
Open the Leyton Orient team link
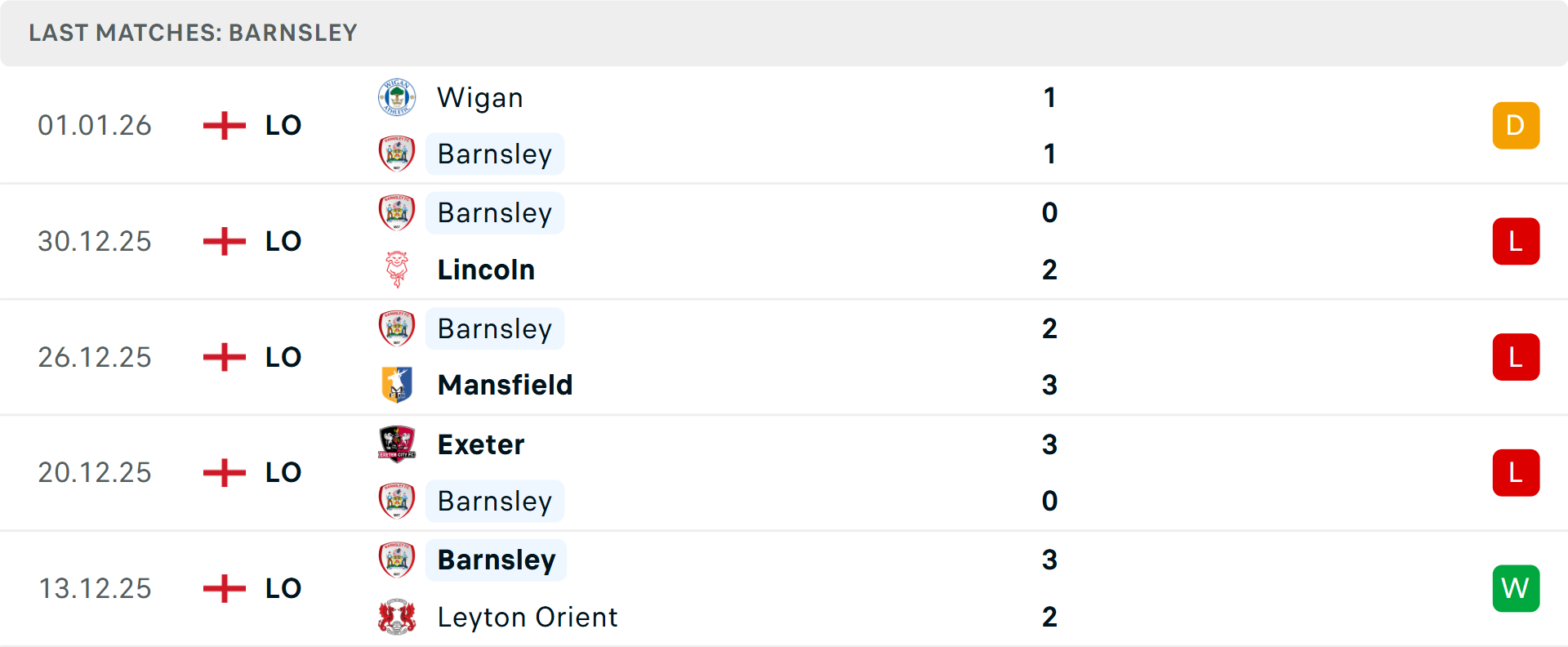click(x=528, y=617)
